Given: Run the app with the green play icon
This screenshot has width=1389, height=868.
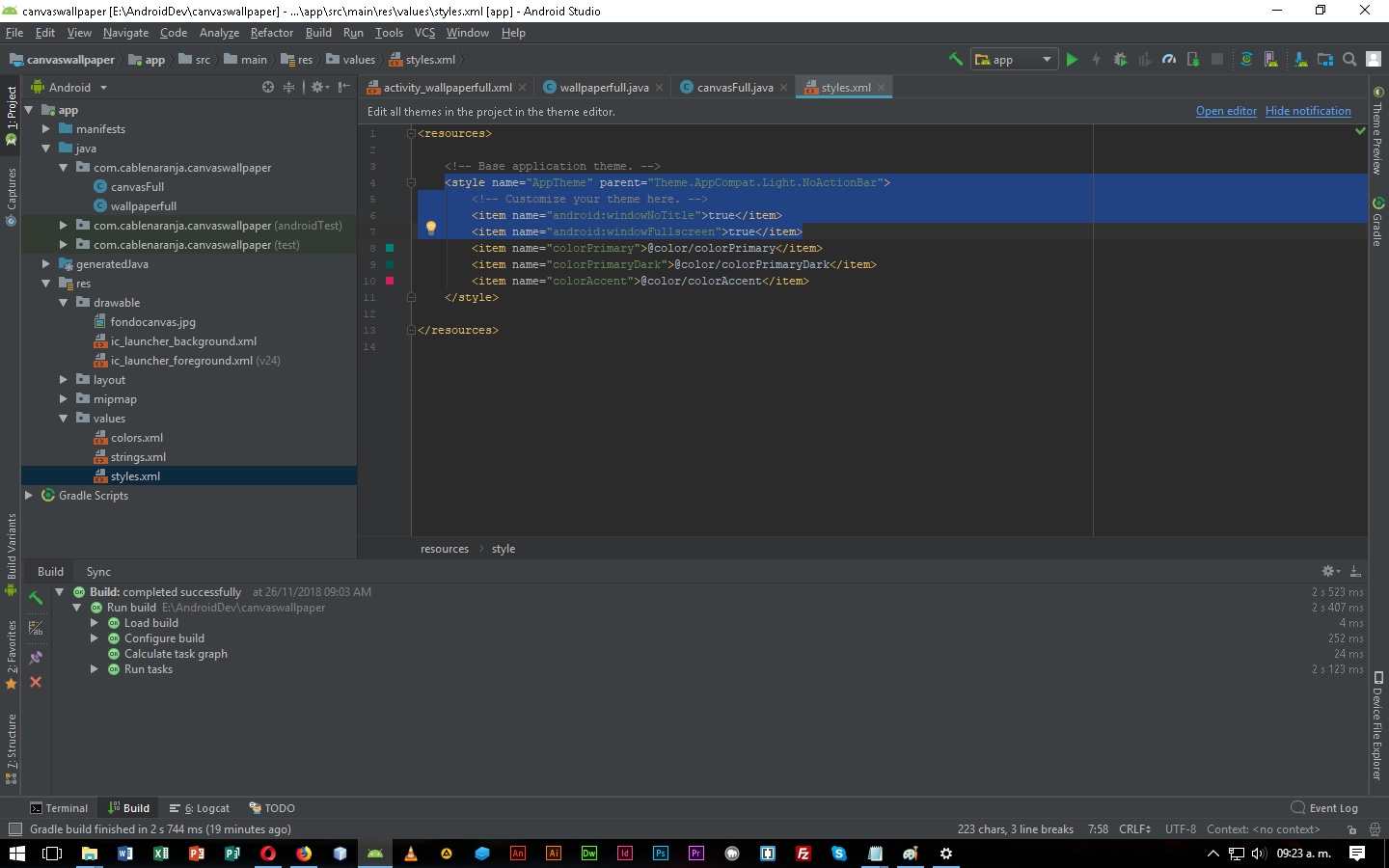Looking at the screenshot, I should 1072,59.
